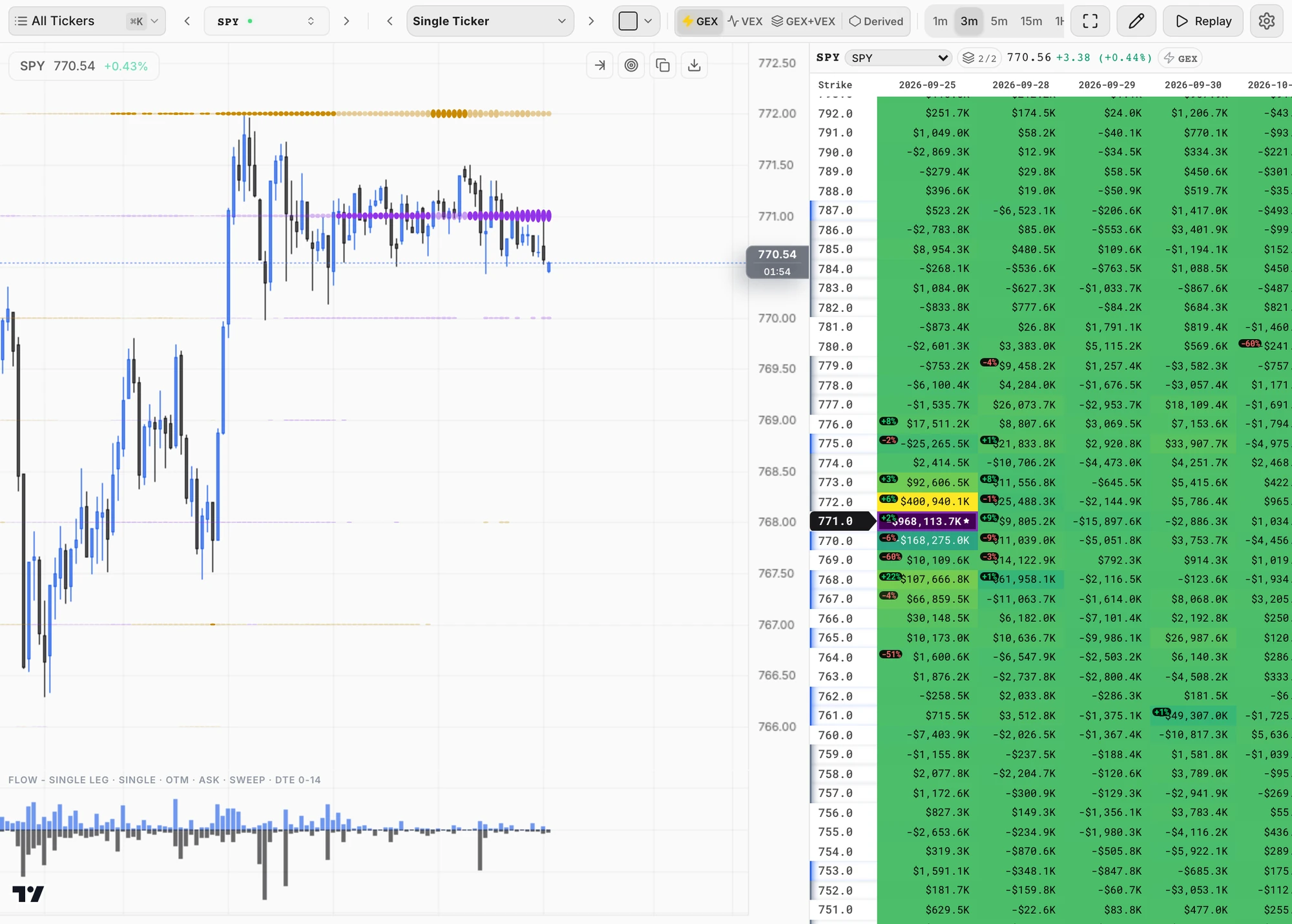This screenshot has width=1292, height=924.
Task: Click the -$15,897.6K cell at strike 771
Action: 1107,521
